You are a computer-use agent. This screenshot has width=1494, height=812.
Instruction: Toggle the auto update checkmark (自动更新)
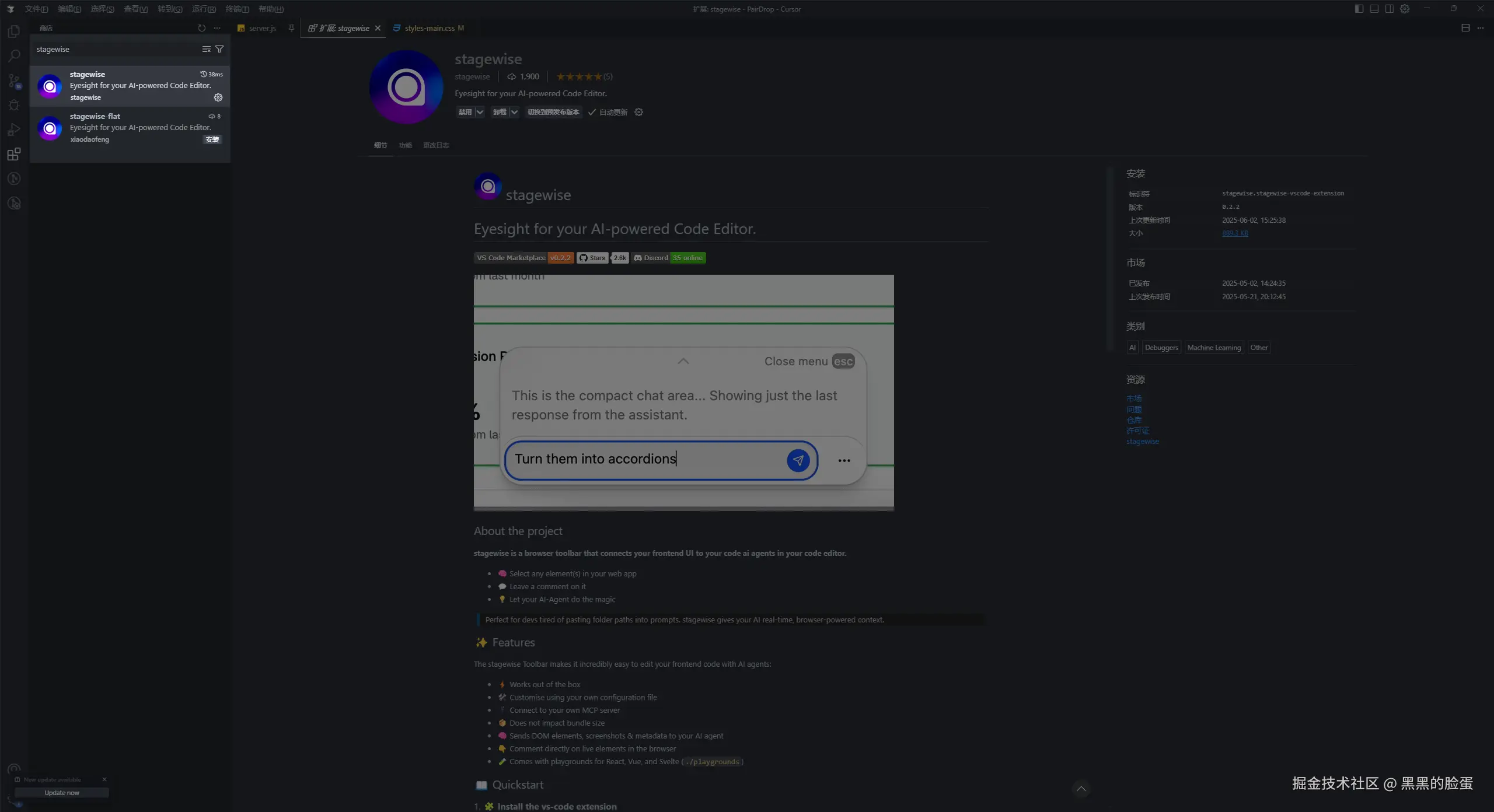tap(592, 112)
